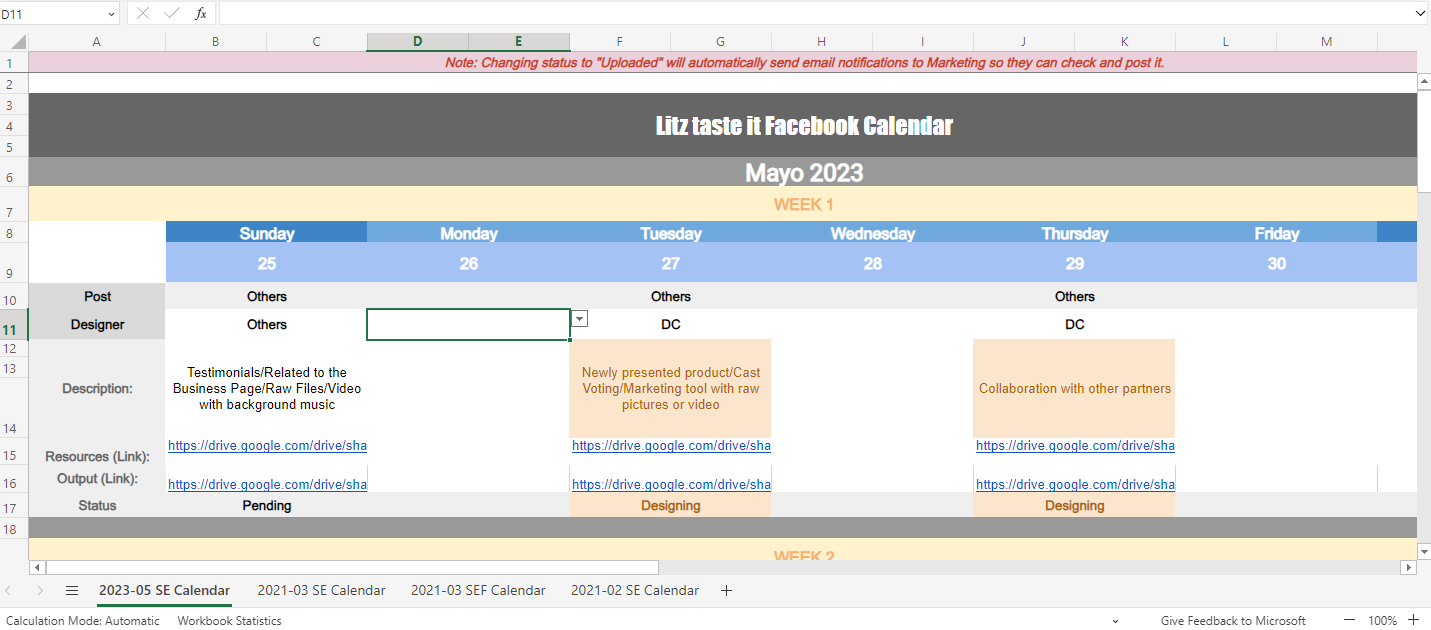Click Give Feedback to Microsoft
This screenshot has width=1431, height=630.
pos(1233,621)
